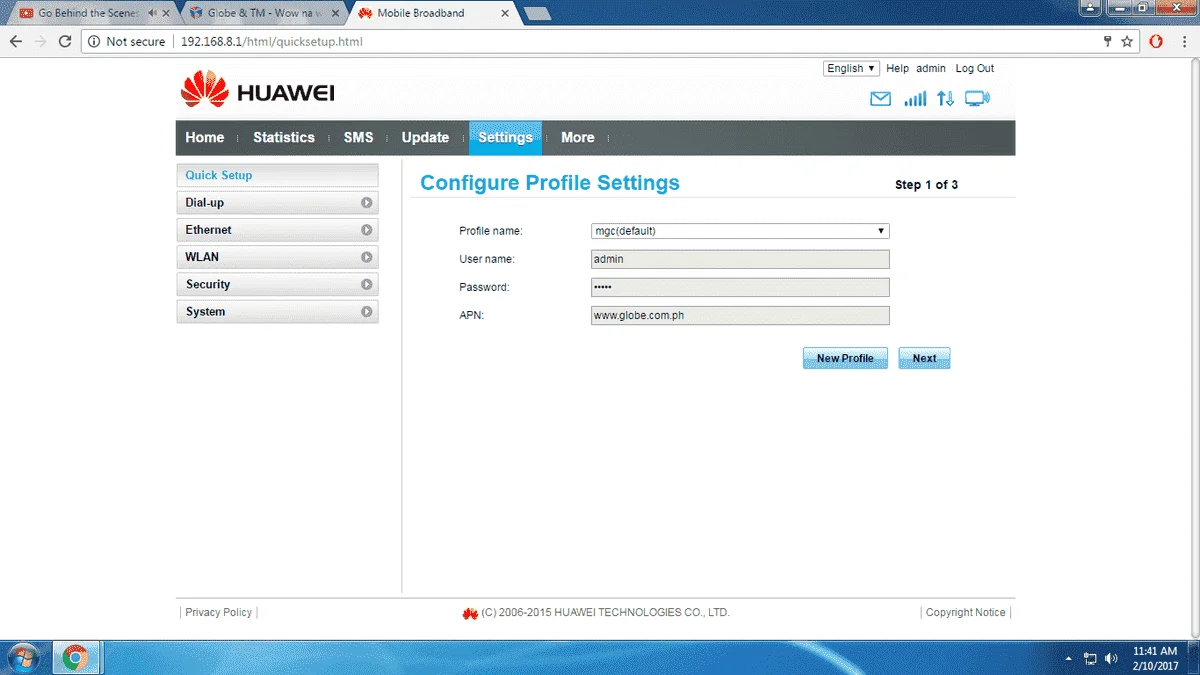
Task: Open Chrome's three-dot menu
Action: click(x=1184, y=42)
